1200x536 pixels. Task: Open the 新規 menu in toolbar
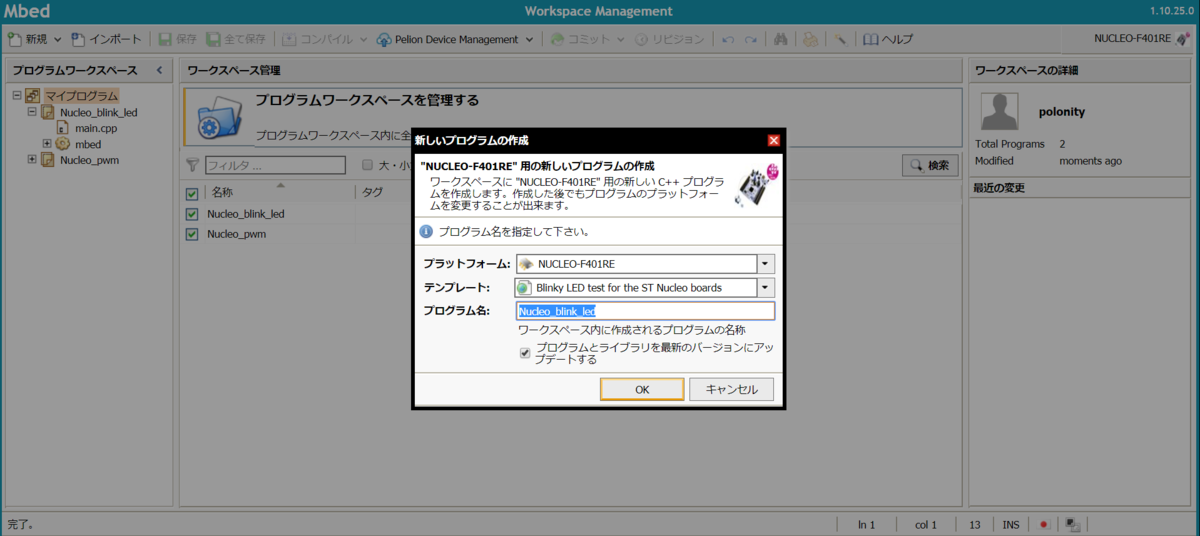[x=29, y=39]
